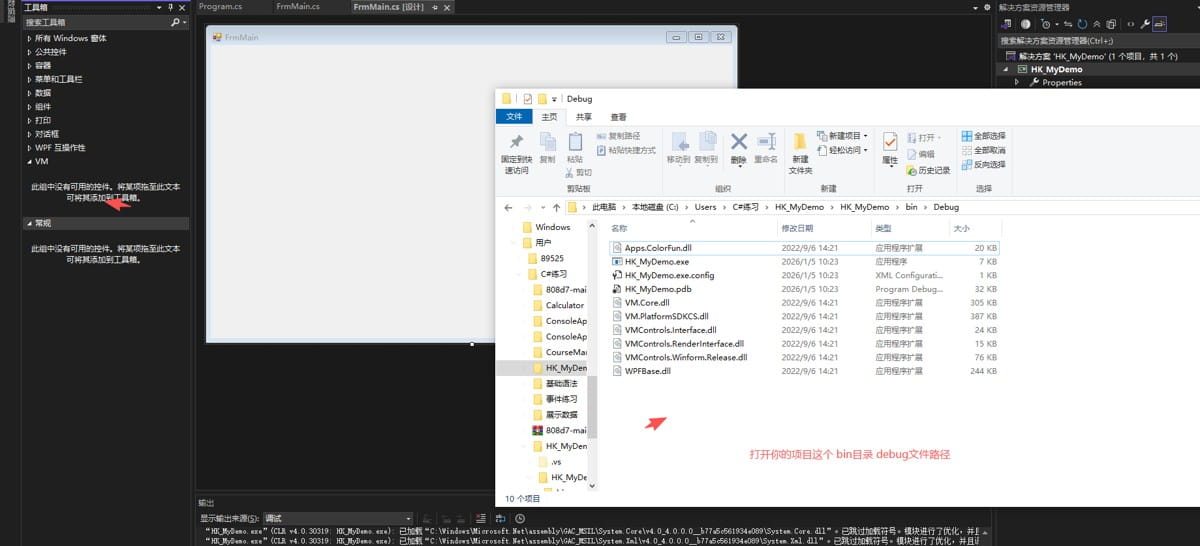This screenshot has height=546, width=1200.
Task: Sort by 名称 column header
Action: point(691,228)
